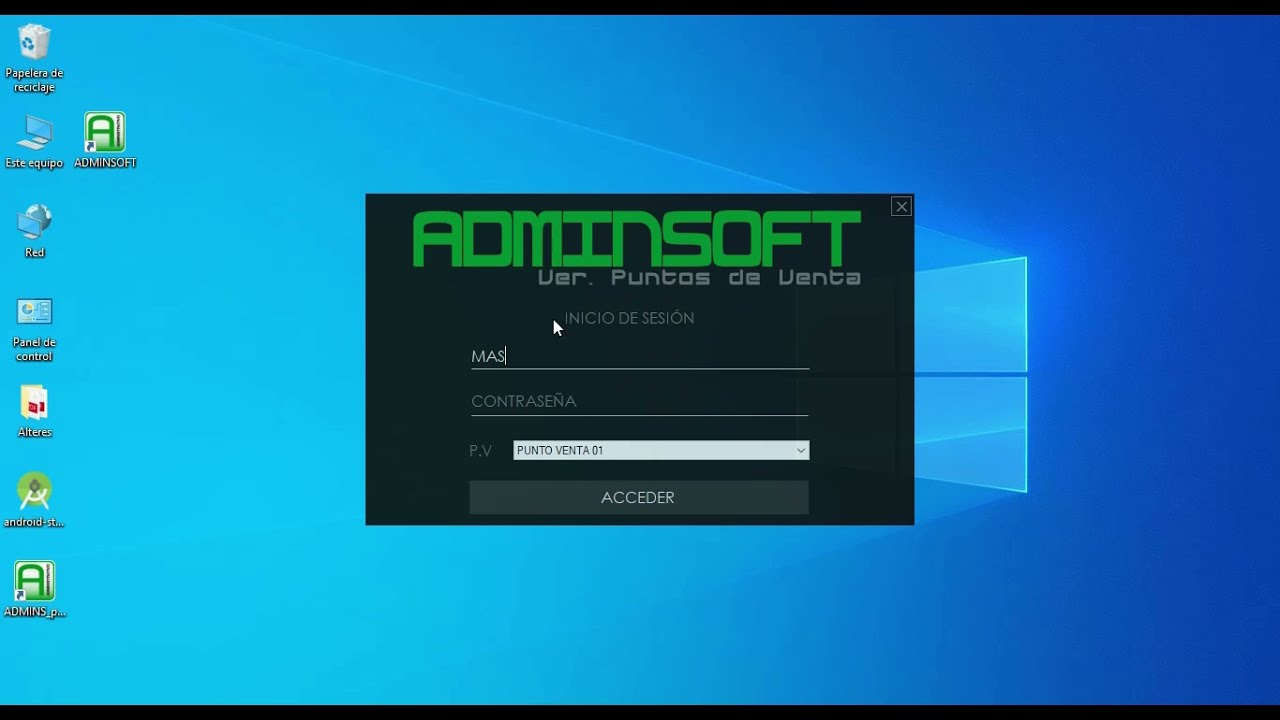Select the Este equipo desktop icon
Image resolution: width=1280 pixels, height=720 pixels.
click(x=34, y=141)
